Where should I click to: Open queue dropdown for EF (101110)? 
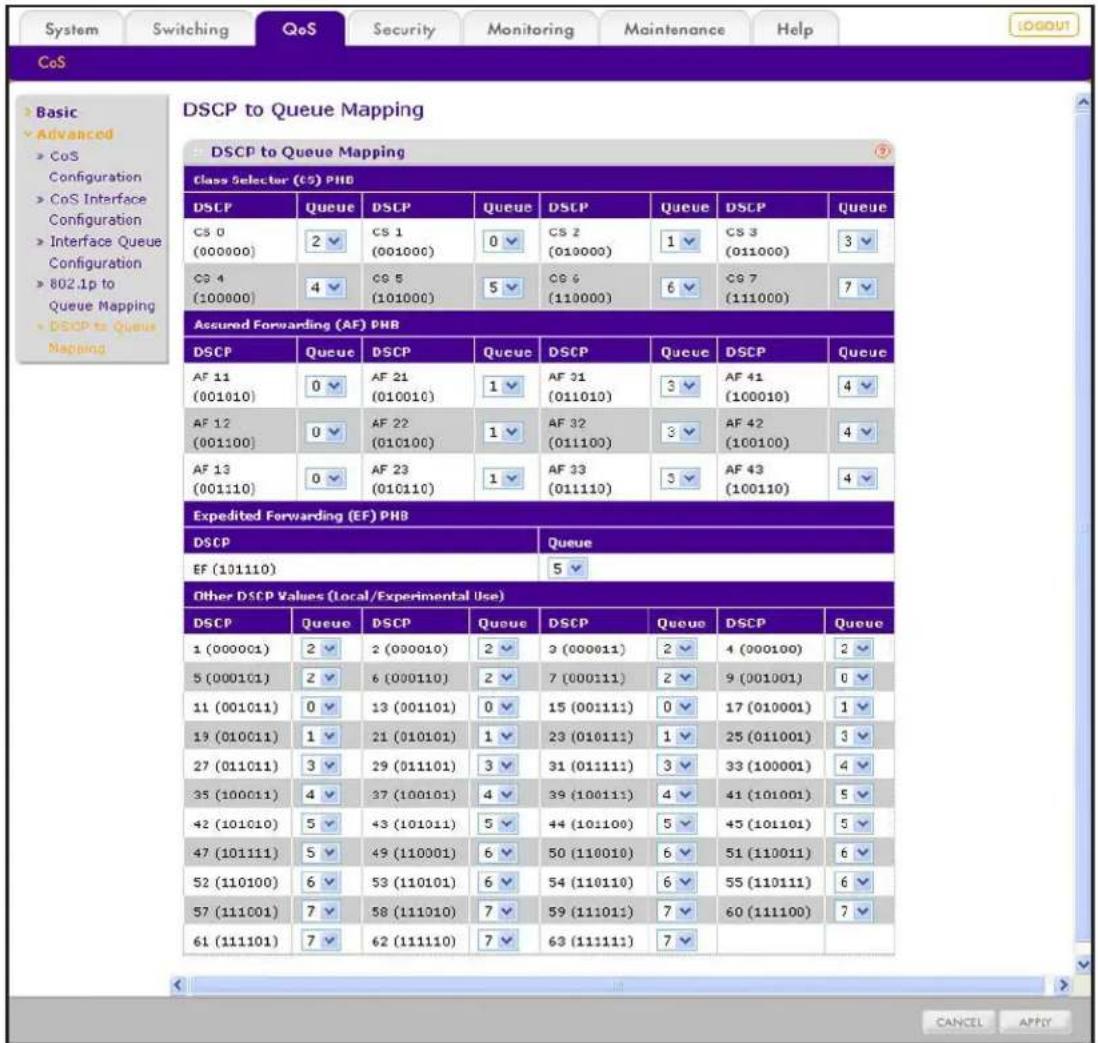[x=567, y=569]
